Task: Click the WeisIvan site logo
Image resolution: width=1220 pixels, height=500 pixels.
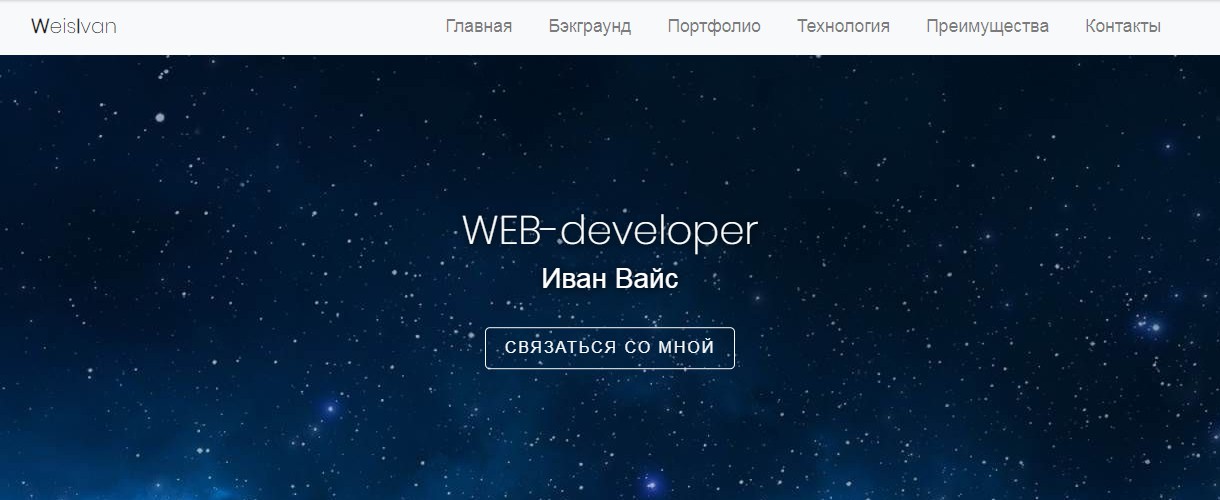Action: (74, 27)
